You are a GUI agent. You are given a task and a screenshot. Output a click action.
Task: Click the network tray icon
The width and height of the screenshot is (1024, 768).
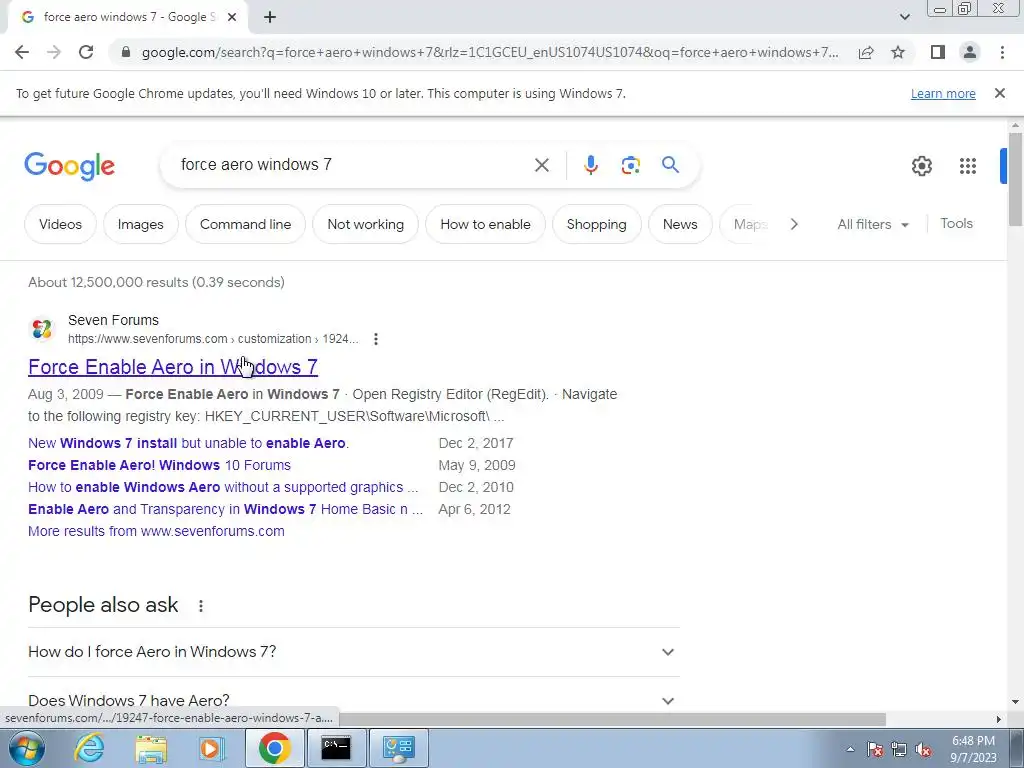coord(899,749)
